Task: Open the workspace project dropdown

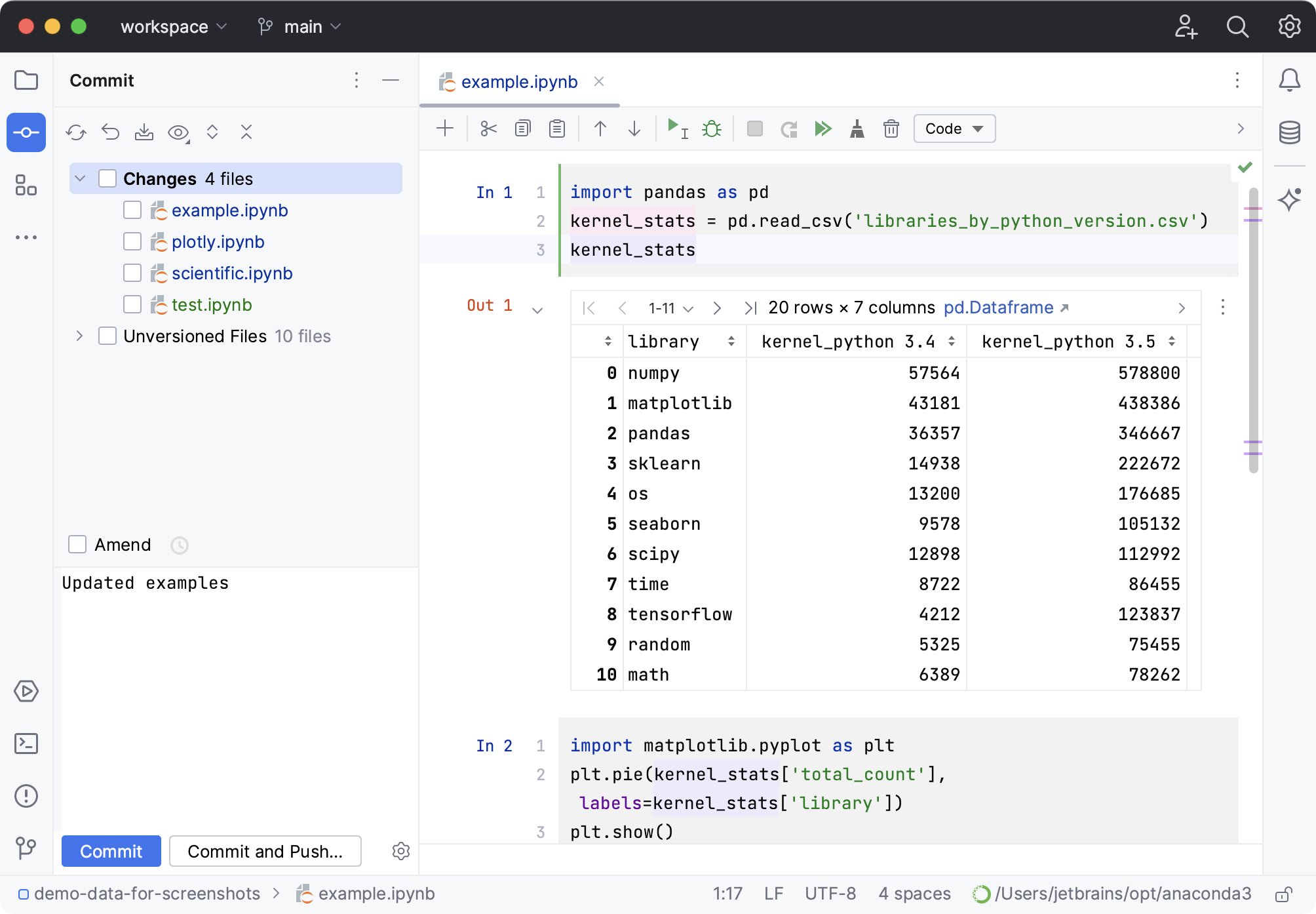Action: point(174,27)
